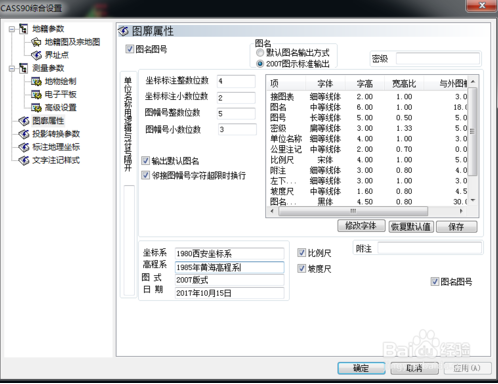498x384 pixels.
Task: Click the font table vertical scrollbar thumb
Action: [473, 131]
